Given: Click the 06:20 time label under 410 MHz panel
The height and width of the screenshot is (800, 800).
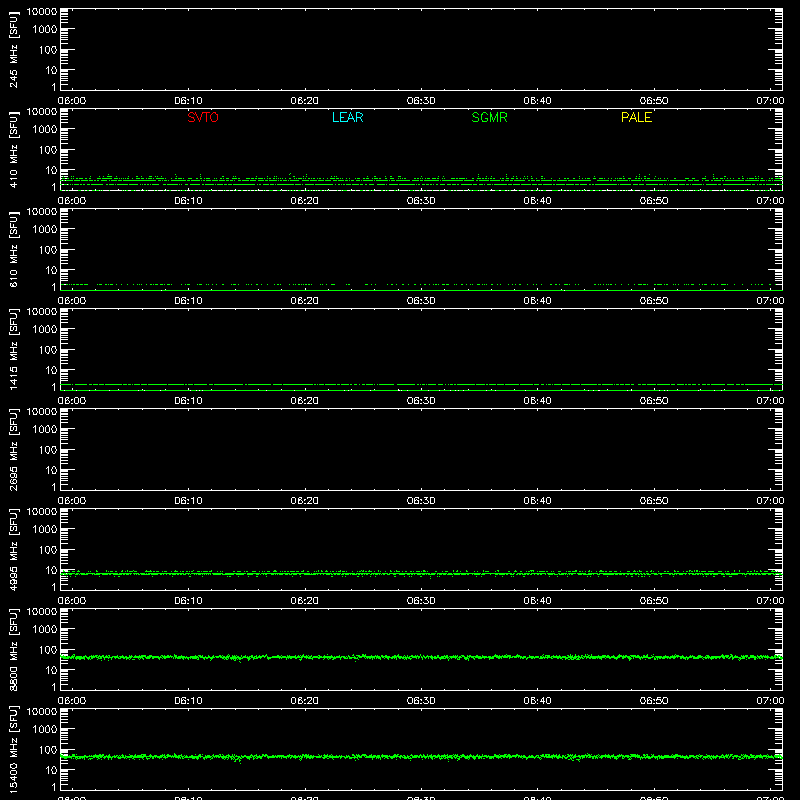Looking at the screenshot, I should [305, 201].
